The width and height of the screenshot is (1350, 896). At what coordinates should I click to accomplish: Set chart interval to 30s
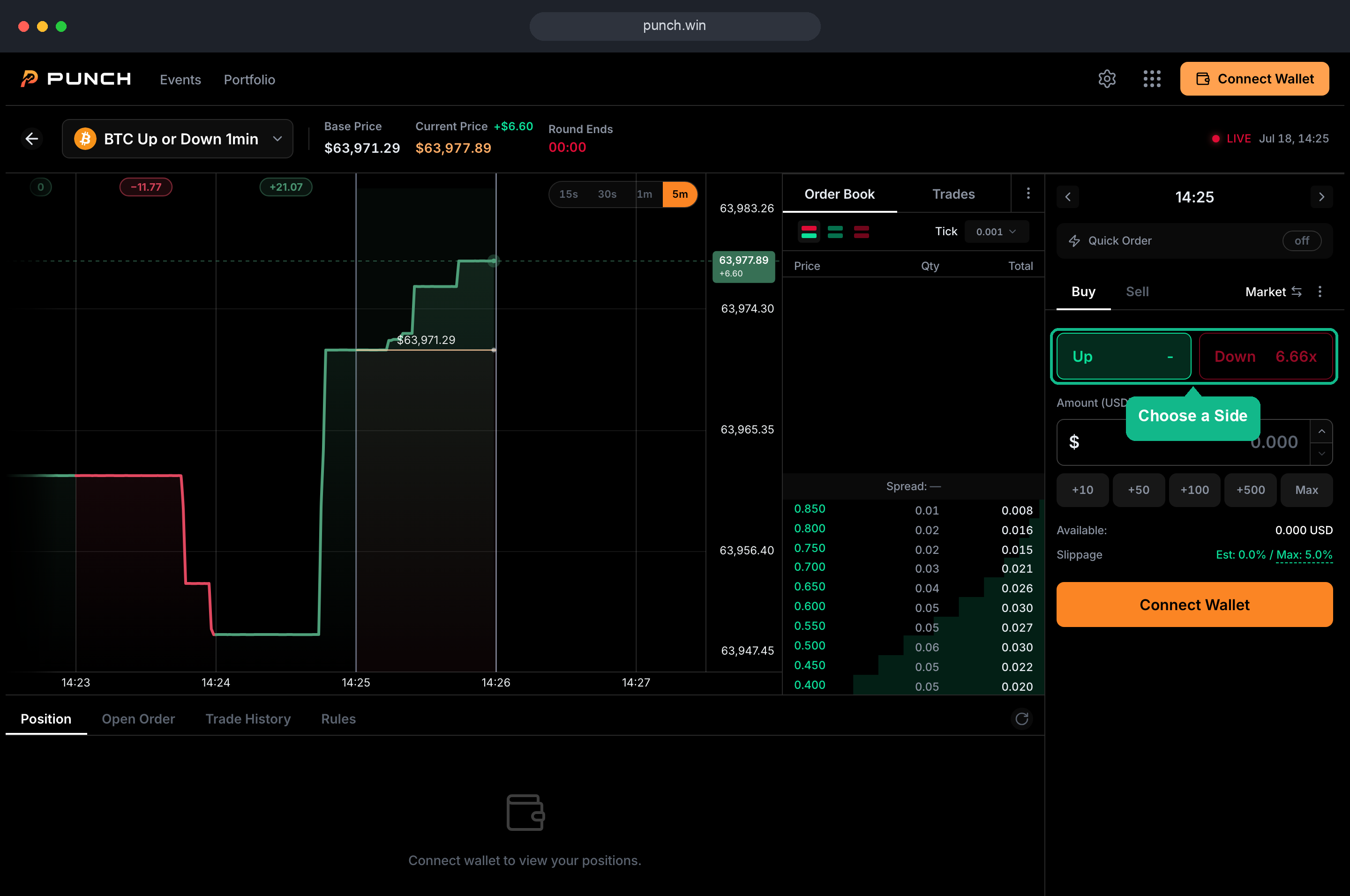click(607, 194)
